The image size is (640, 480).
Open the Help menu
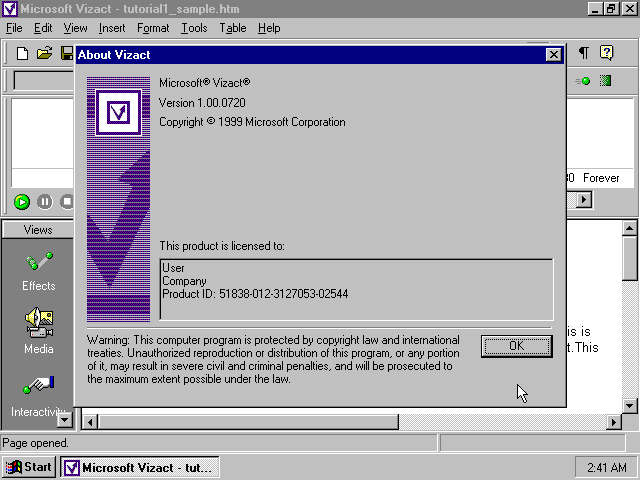pos(269,28)
